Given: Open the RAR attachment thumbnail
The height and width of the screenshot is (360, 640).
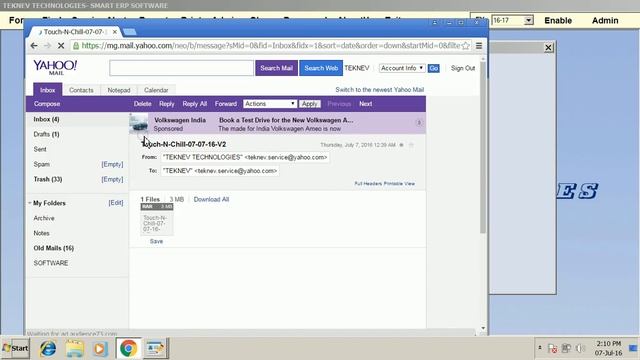Looking at the screenshot, I should click(157, 219).
